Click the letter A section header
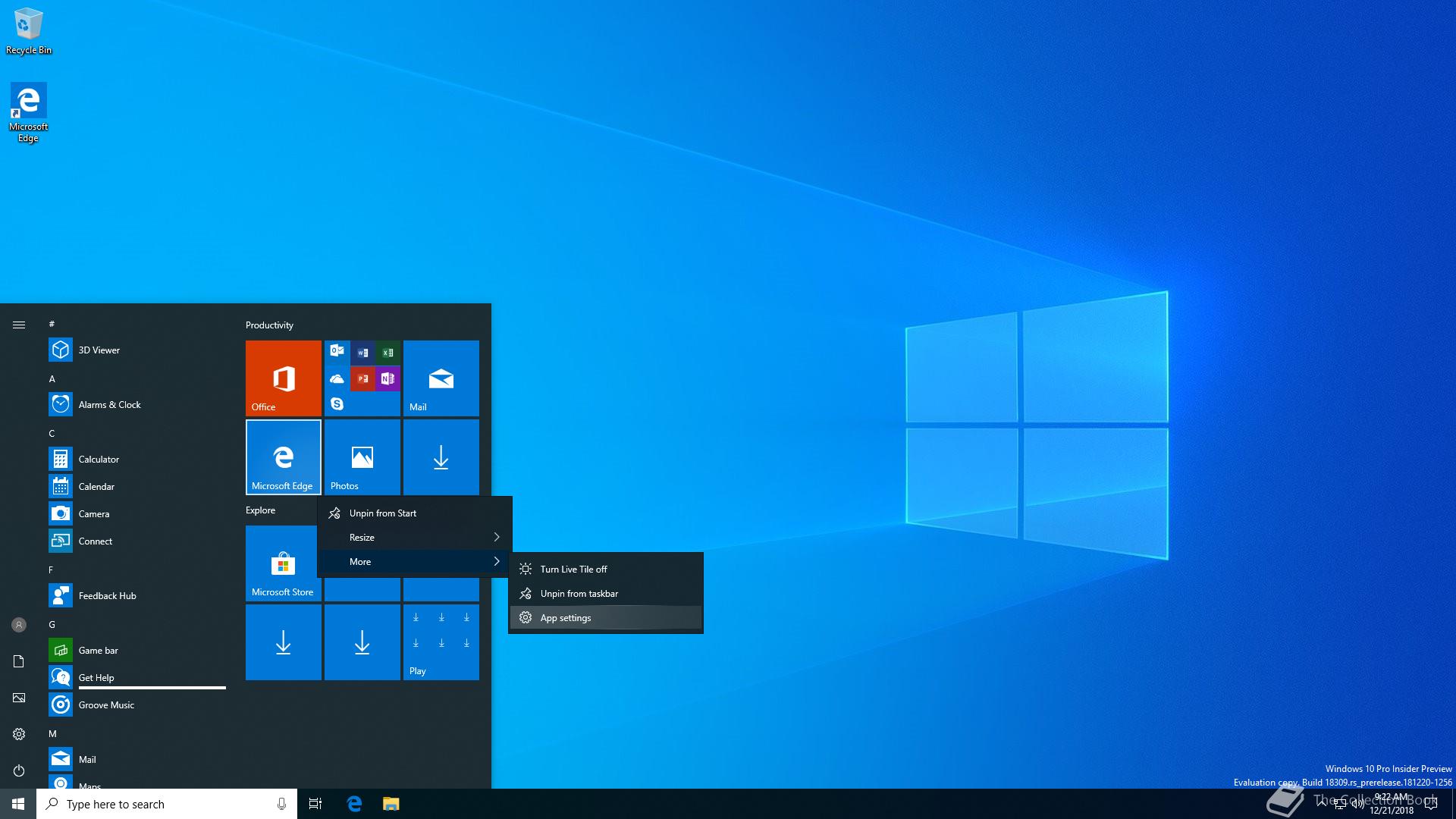 click(x=52, y=378)
